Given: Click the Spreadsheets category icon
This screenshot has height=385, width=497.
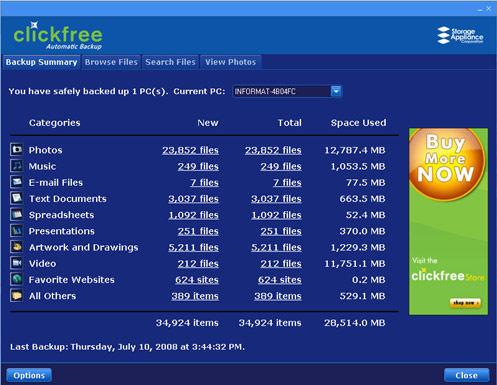Looking at the screenshot, I should (17, 214).
